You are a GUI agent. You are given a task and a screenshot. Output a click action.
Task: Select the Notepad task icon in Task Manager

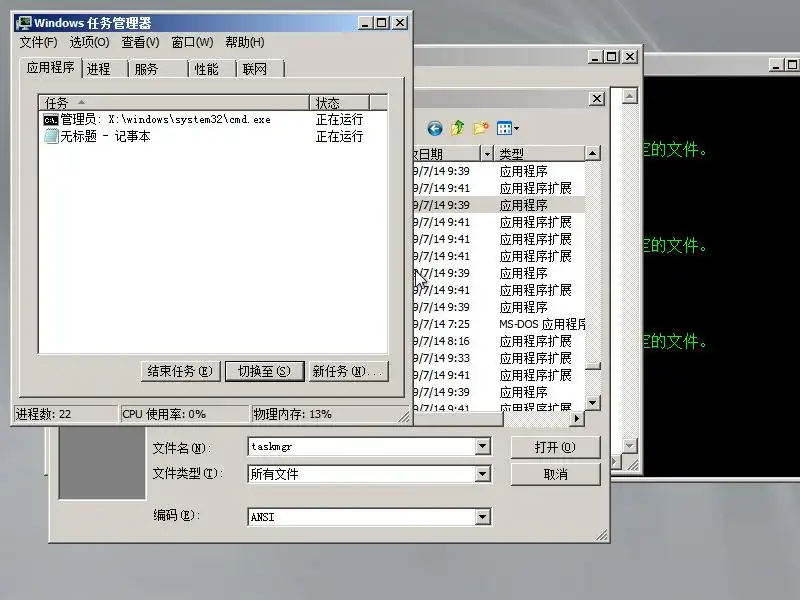[x=51, y=136]
